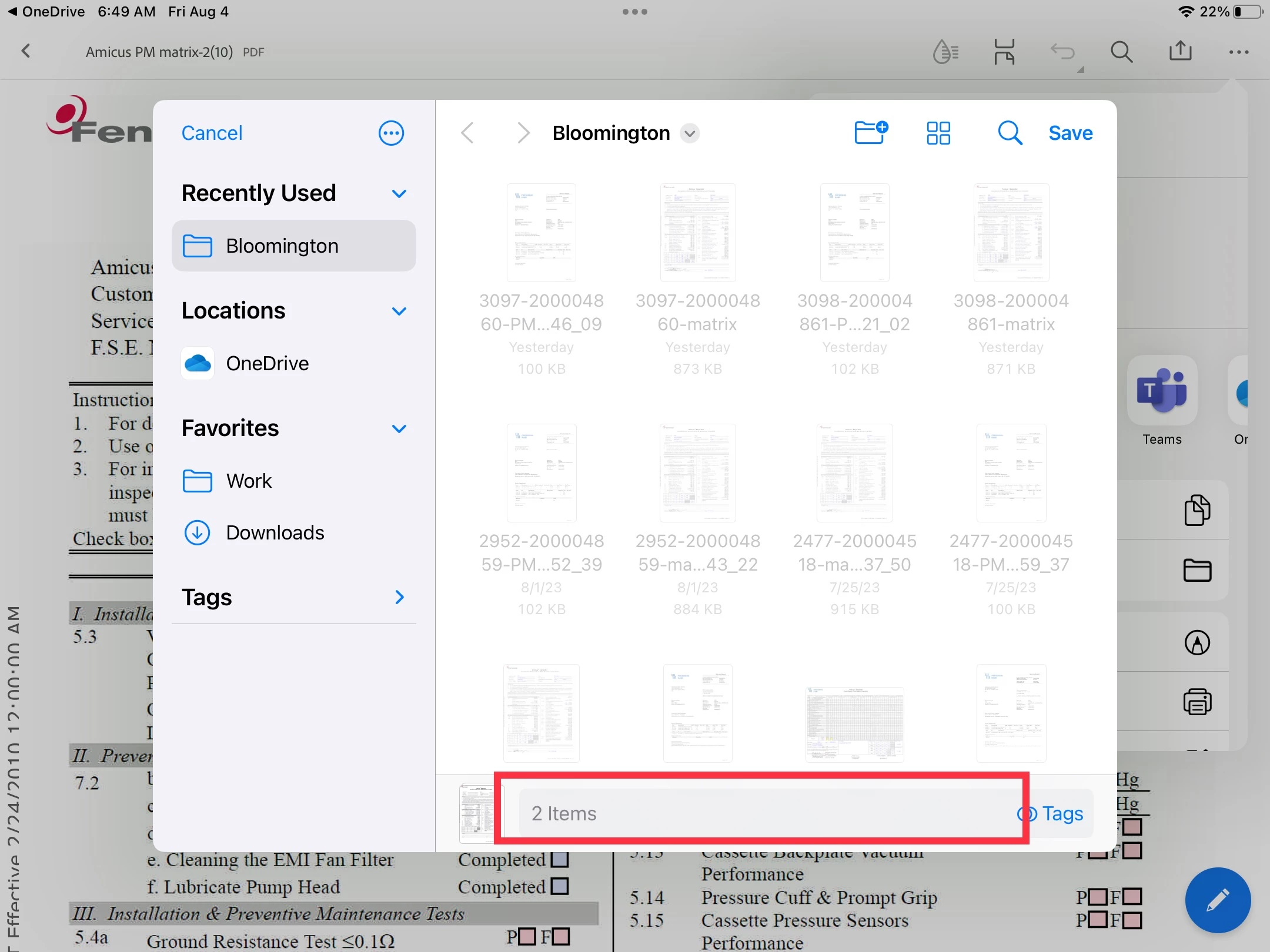The height and width of the screenshot is (952, 1270).
Task: Open the Bloomington folder title dropdown
Action: (690, 133)
